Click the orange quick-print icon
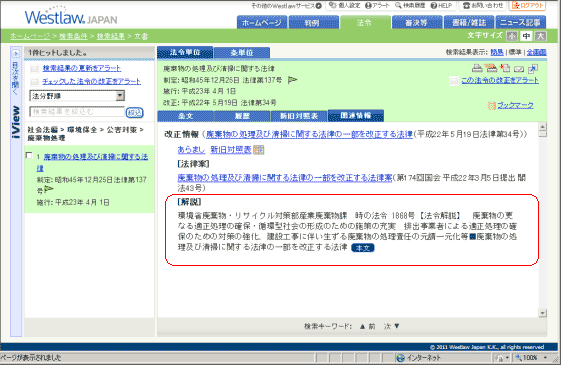 coord(491,68)
